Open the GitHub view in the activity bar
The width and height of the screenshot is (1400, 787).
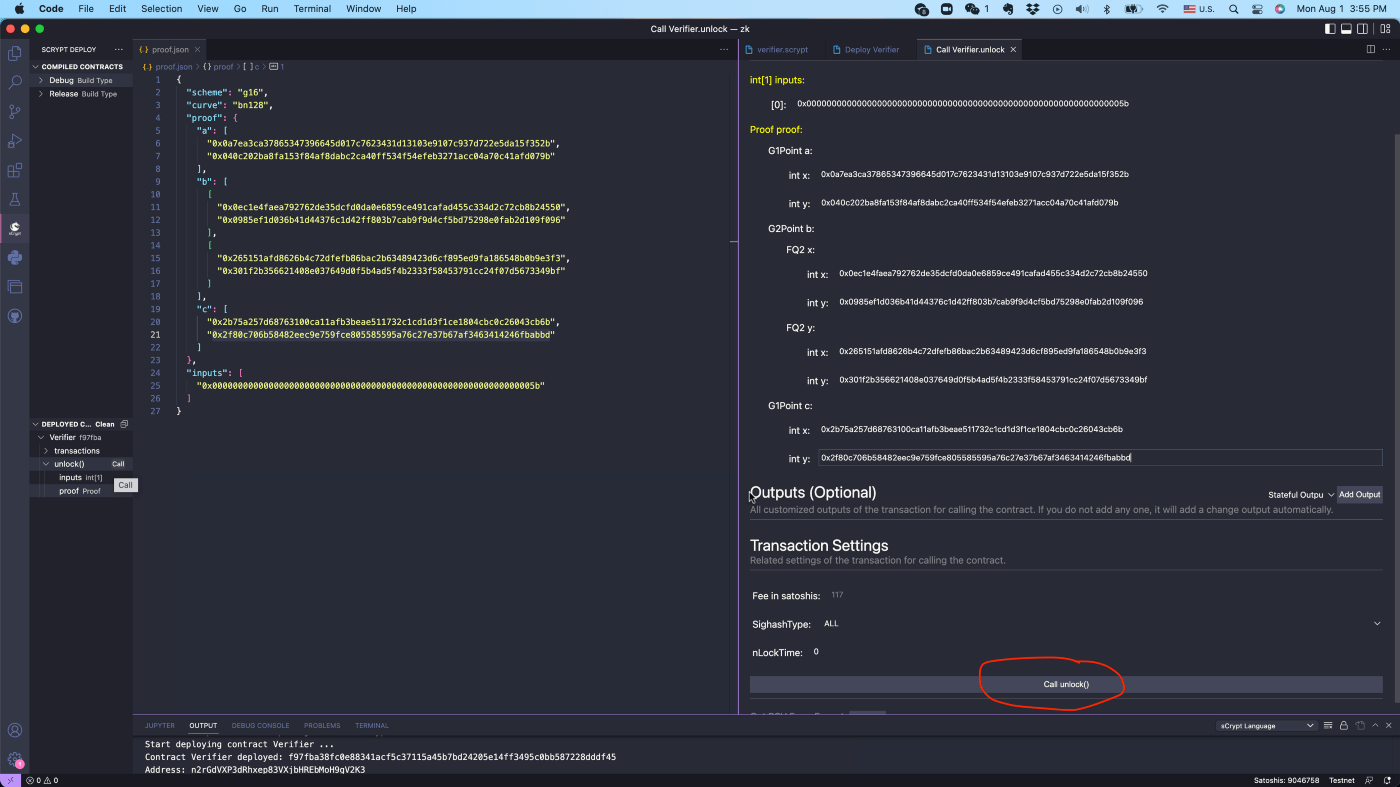15,315
